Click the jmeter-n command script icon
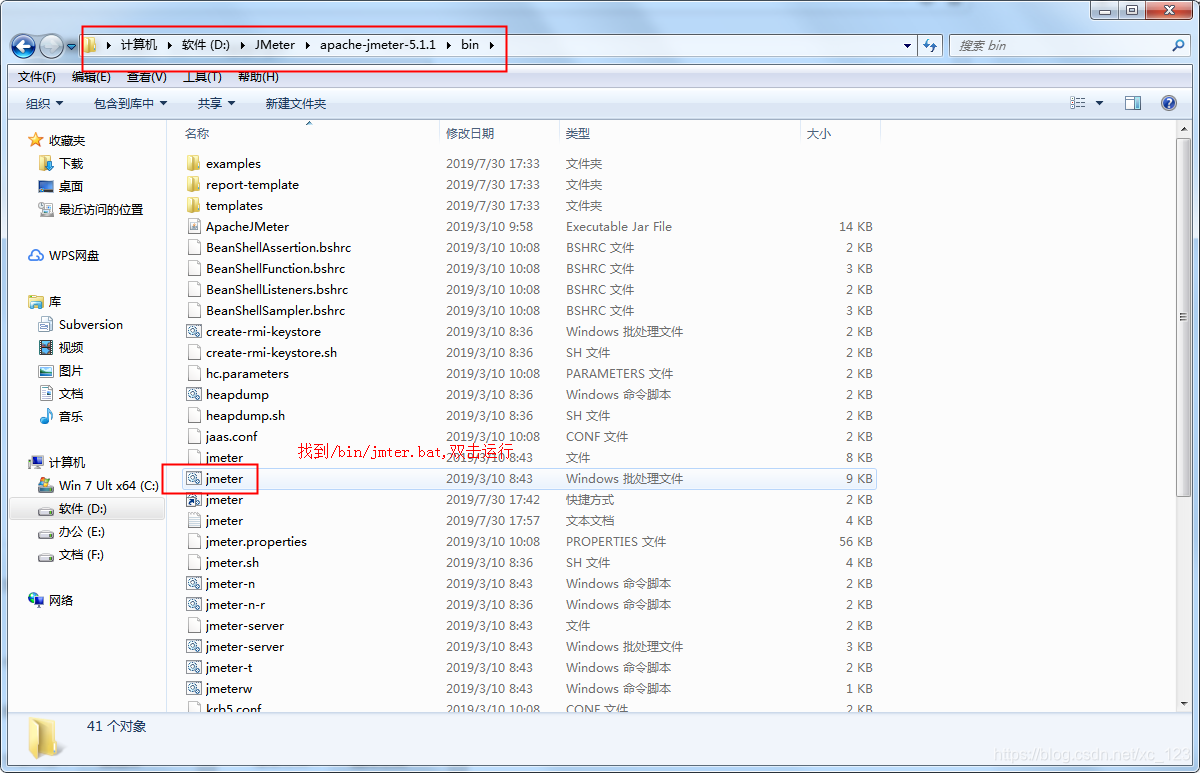The height and width of the screenshot is (773, 1200). pos(194,583)
